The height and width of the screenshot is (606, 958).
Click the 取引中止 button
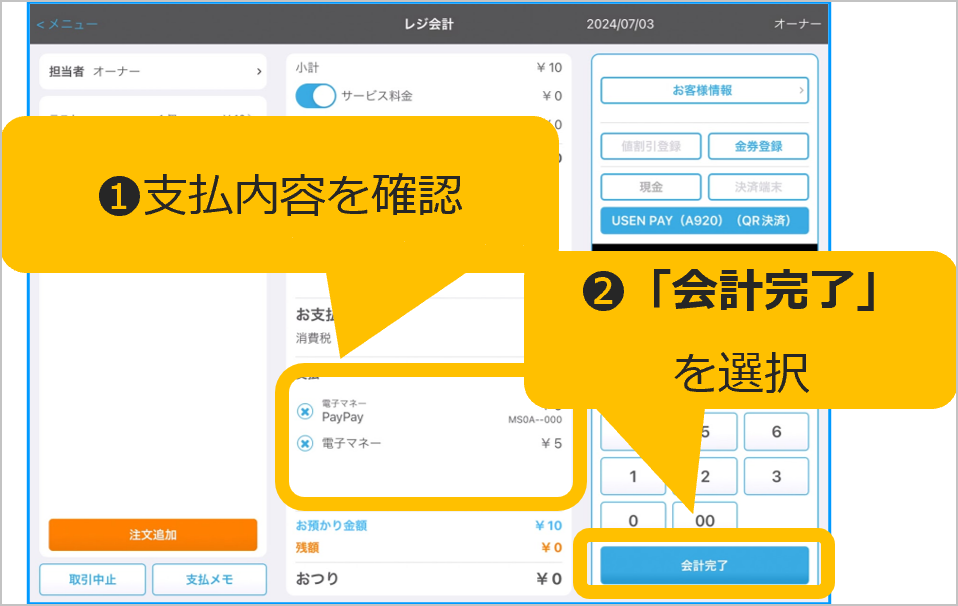[93, 580]
